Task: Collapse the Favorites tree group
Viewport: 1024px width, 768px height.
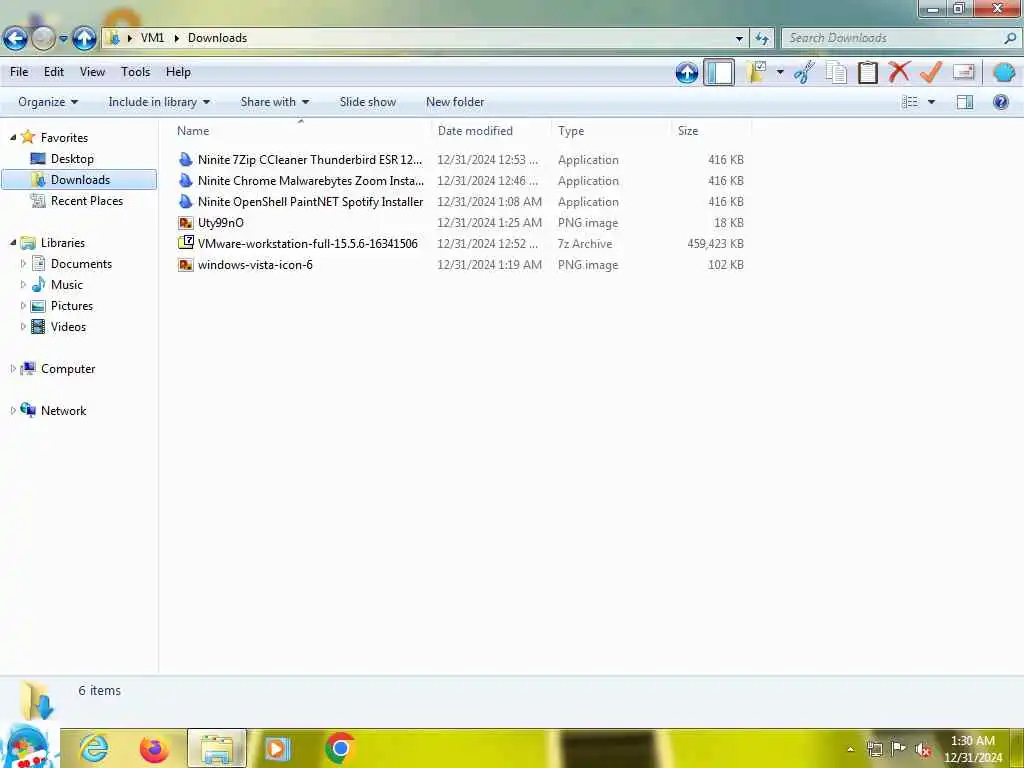Action: pos(13,137)
